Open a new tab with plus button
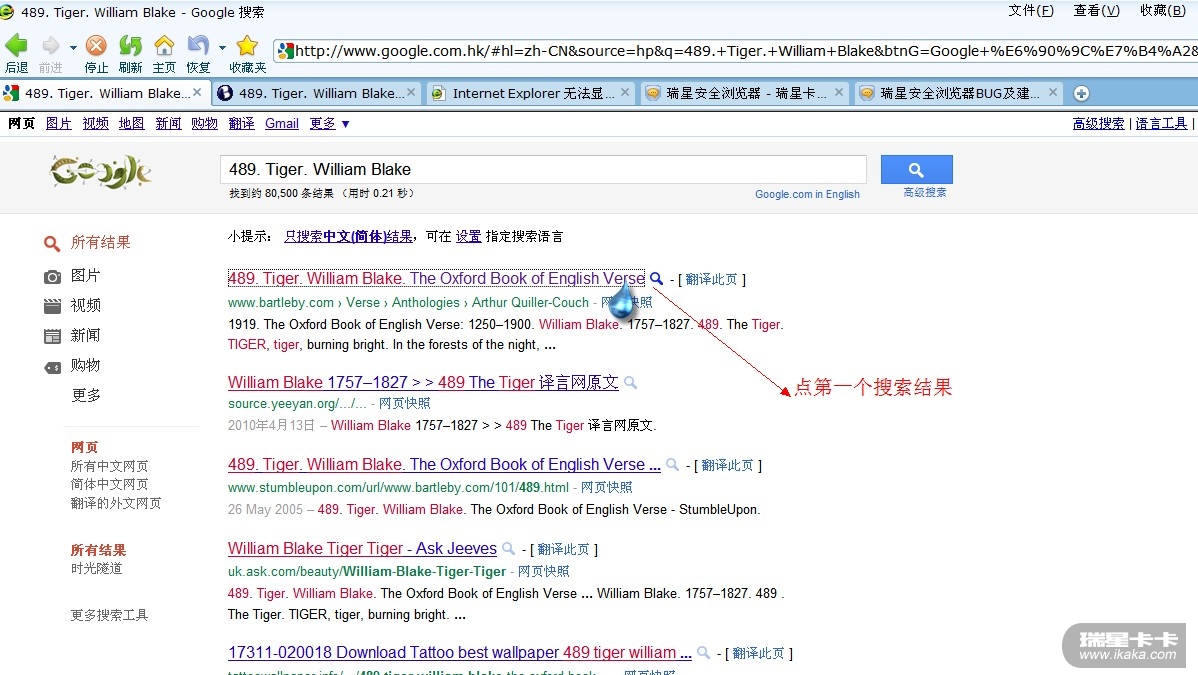Image resolution: width=1198 pixels, height=675 pixels. (x=1081, y=93)
